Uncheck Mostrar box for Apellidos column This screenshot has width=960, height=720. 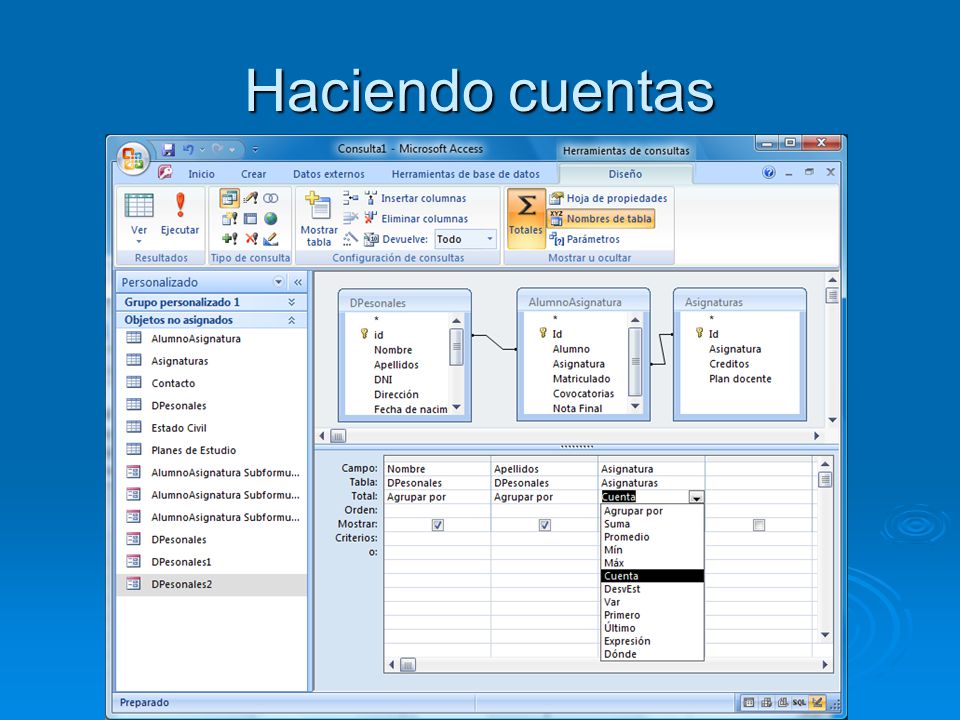(544, 525)
